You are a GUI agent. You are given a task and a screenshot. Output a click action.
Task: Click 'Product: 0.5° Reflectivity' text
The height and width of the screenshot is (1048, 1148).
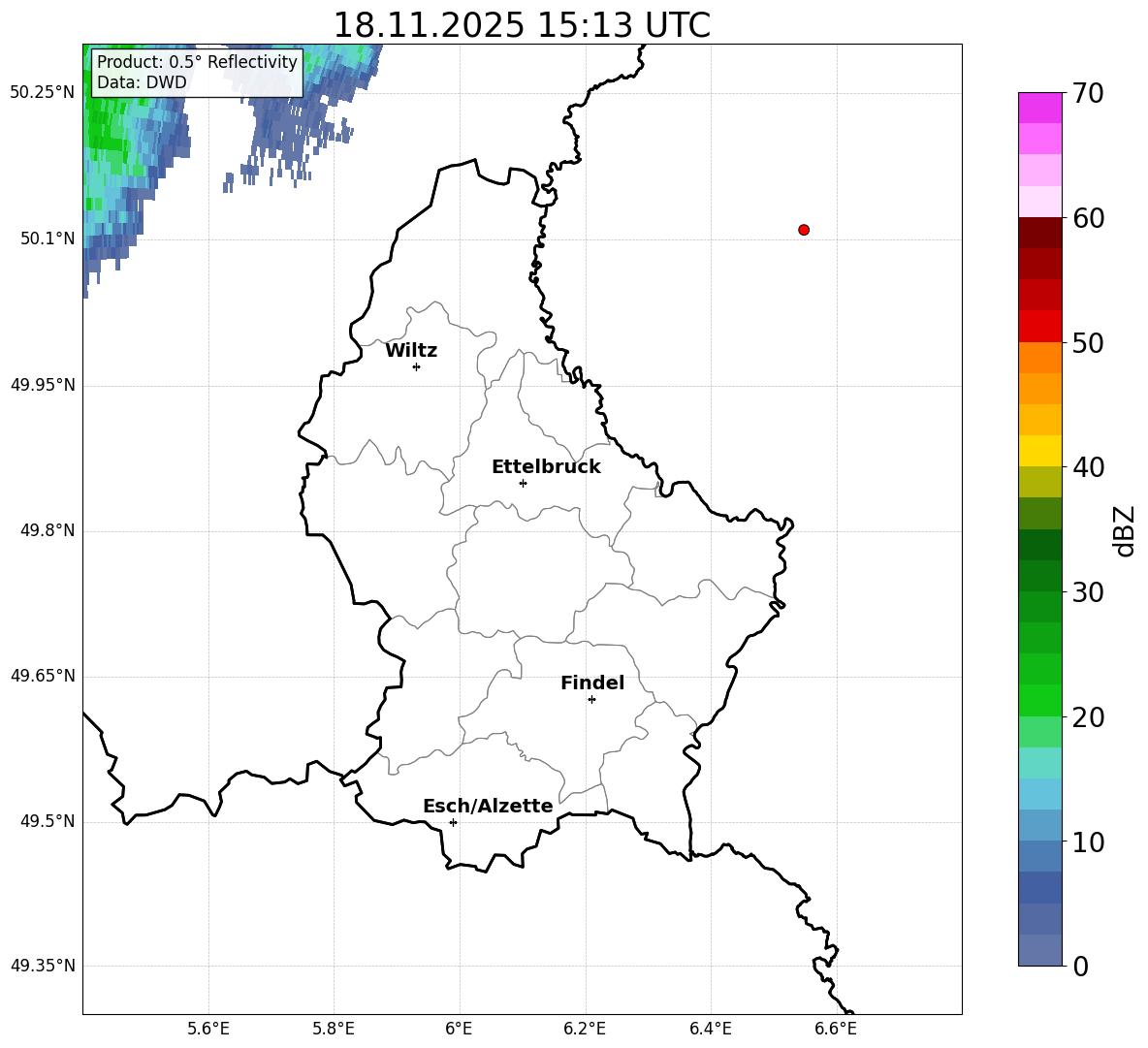click(197, 61)
